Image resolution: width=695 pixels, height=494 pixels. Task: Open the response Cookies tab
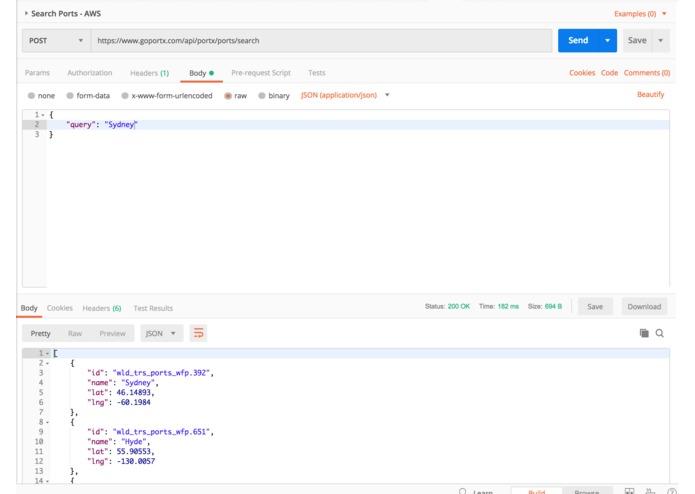coord(59,308)
